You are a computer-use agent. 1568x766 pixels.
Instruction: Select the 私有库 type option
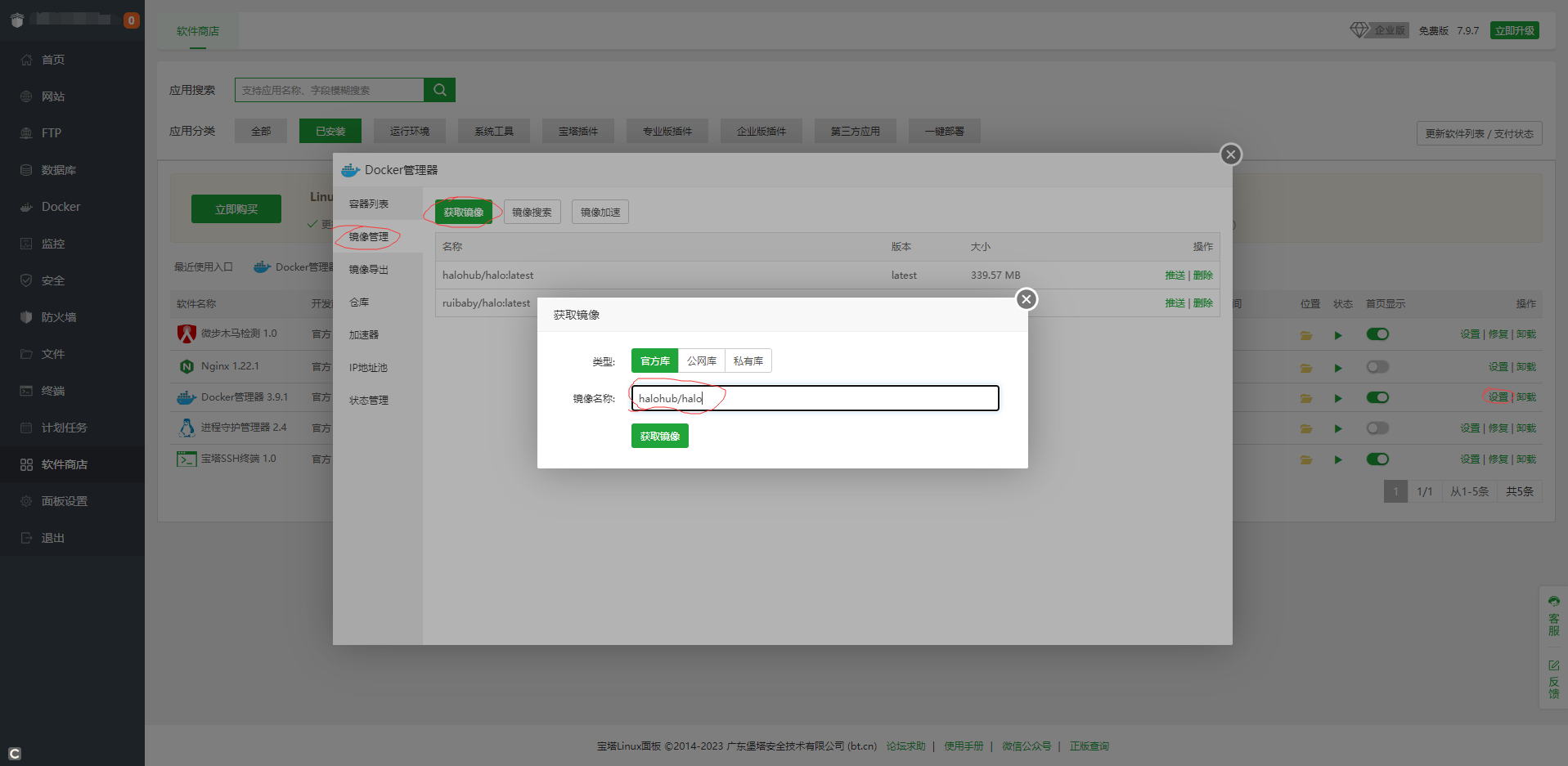tap(748, 361)
